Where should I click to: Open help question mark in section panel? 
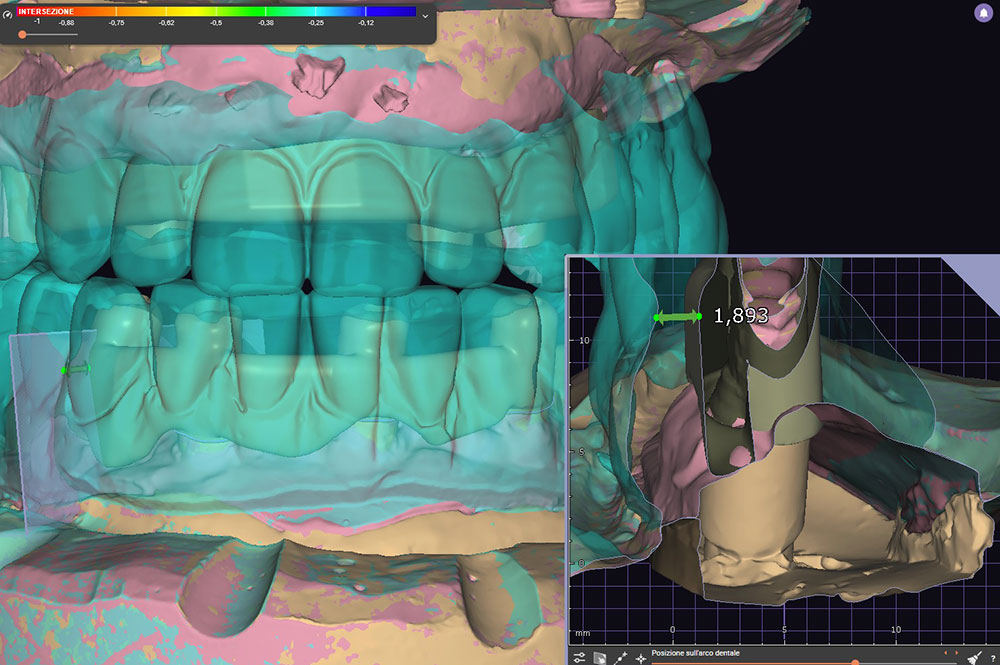[x=992, y=657]
